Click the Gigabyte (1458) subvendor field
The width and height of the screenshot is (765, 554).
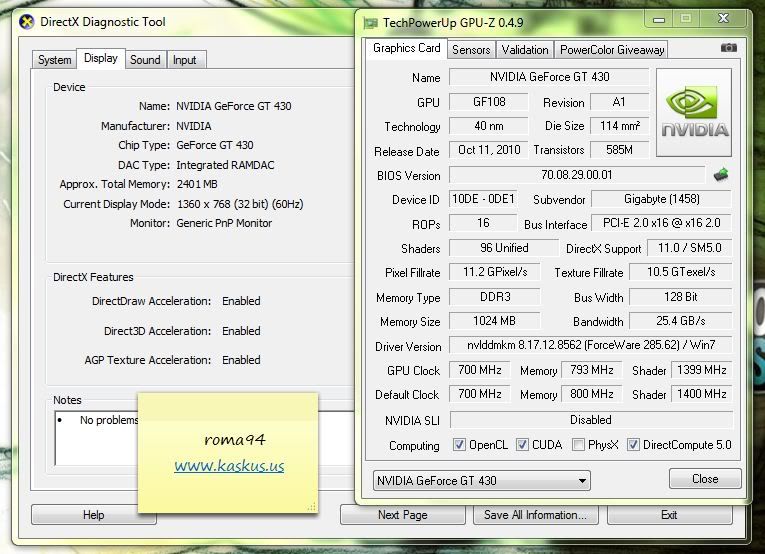coord(662,199)
